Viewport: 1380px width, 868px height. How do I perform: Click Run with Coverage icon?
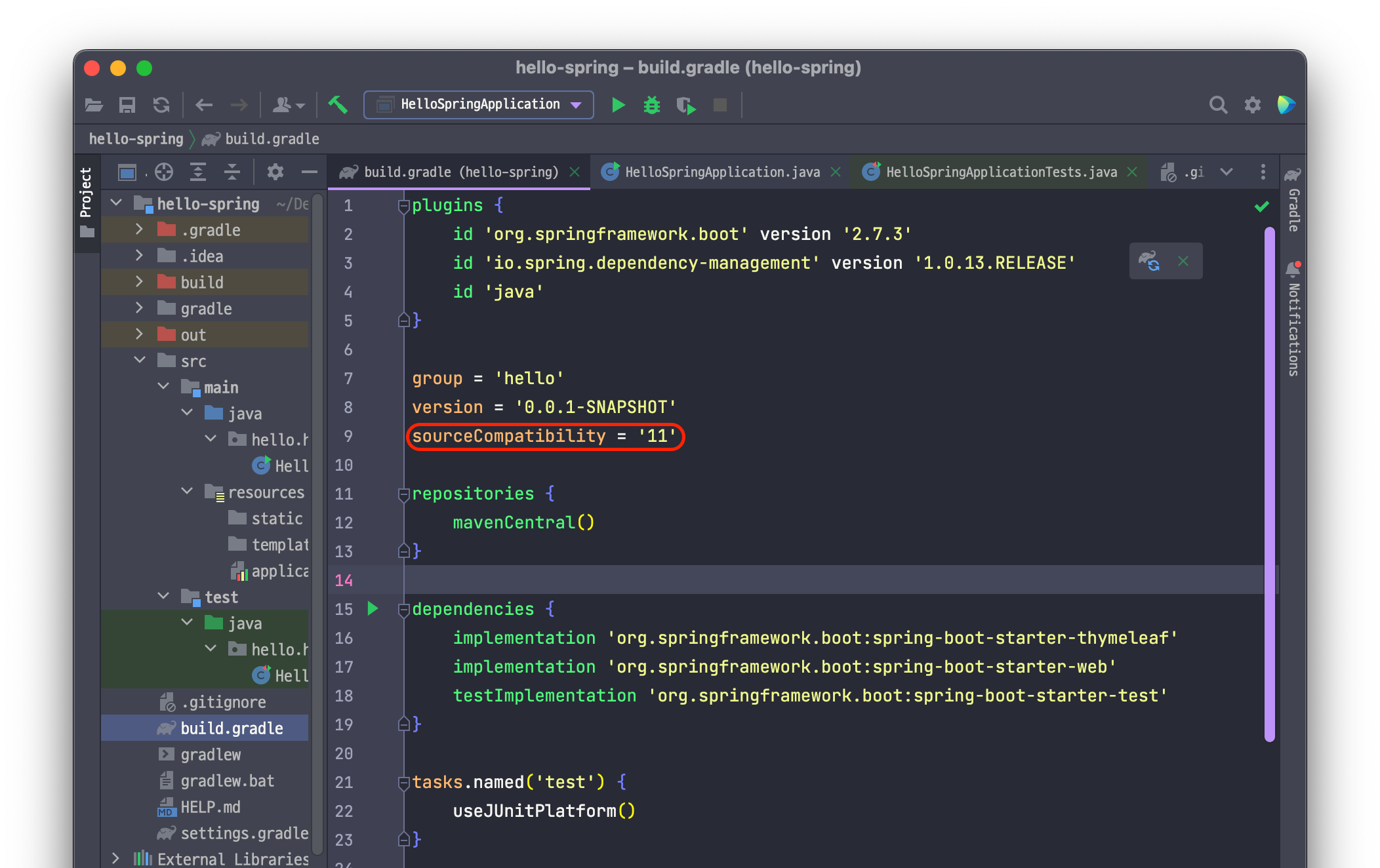(685, 105)
